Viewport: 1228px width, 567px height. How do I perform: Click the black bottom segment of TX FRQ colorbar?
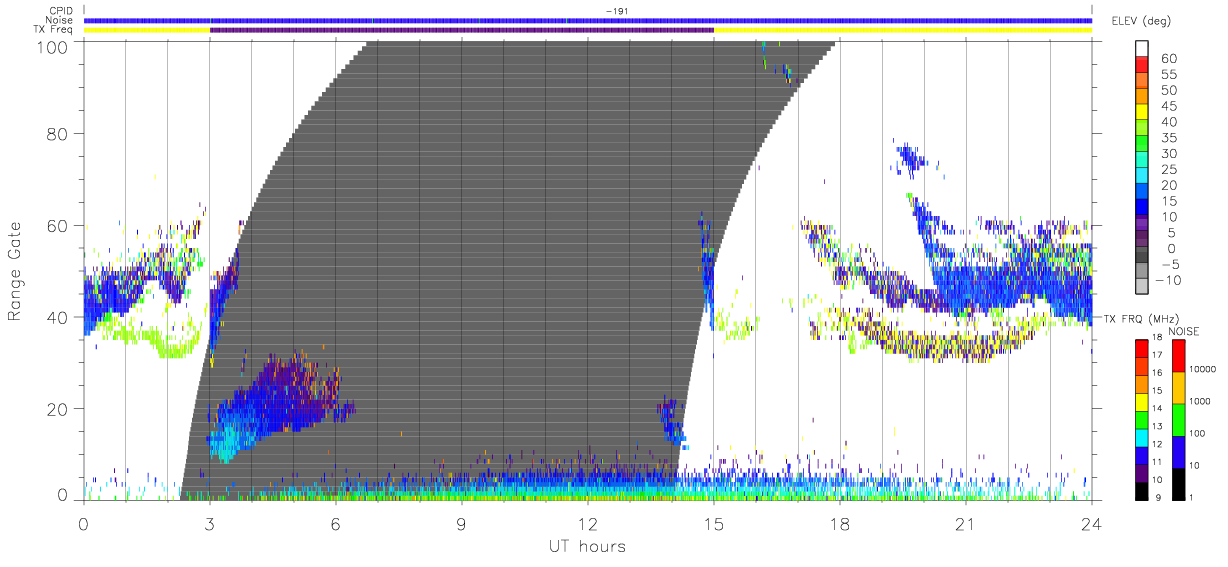click(x=1142, y=490)
